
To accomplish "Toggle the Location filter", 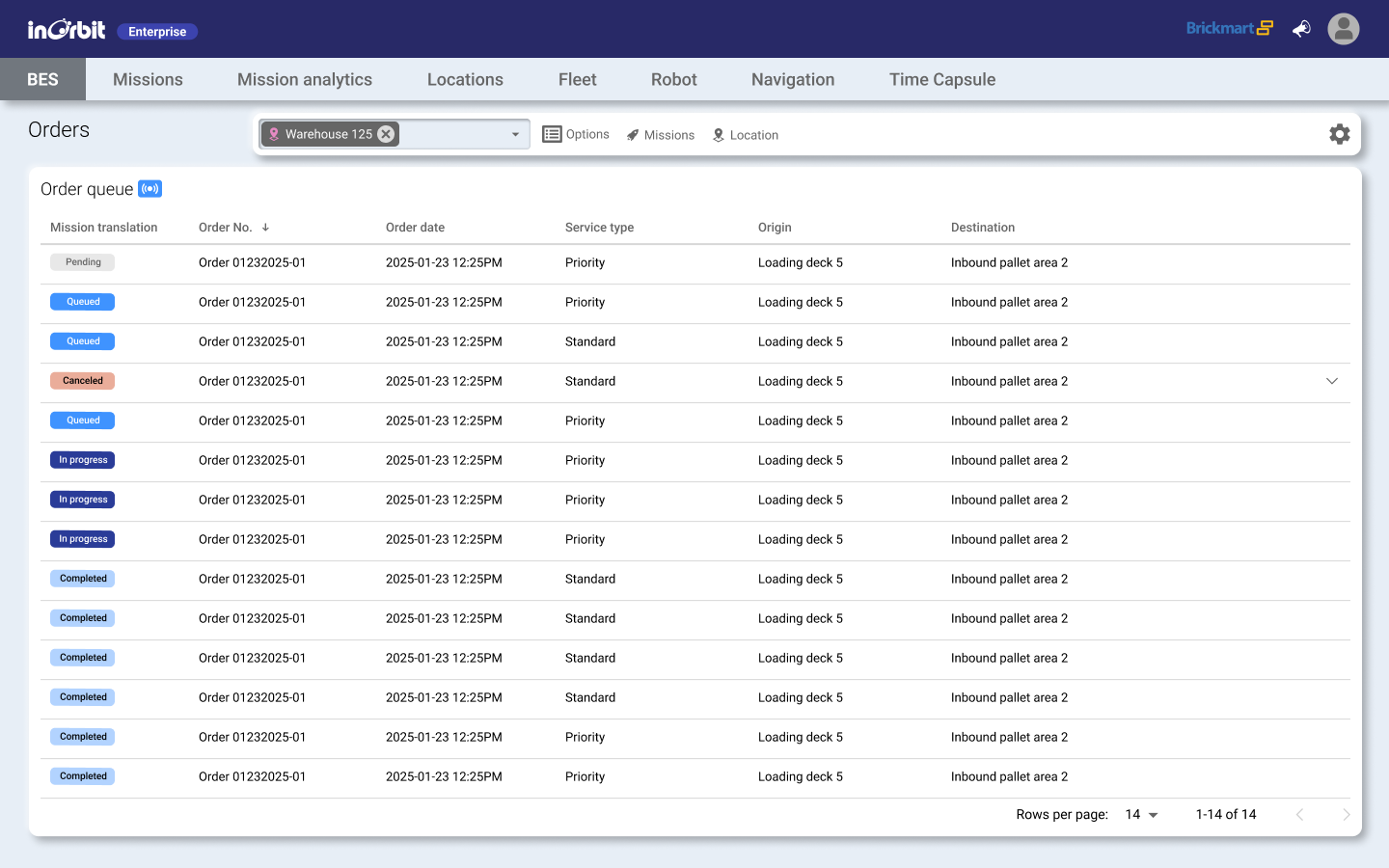I will click(x=745, y=135).
